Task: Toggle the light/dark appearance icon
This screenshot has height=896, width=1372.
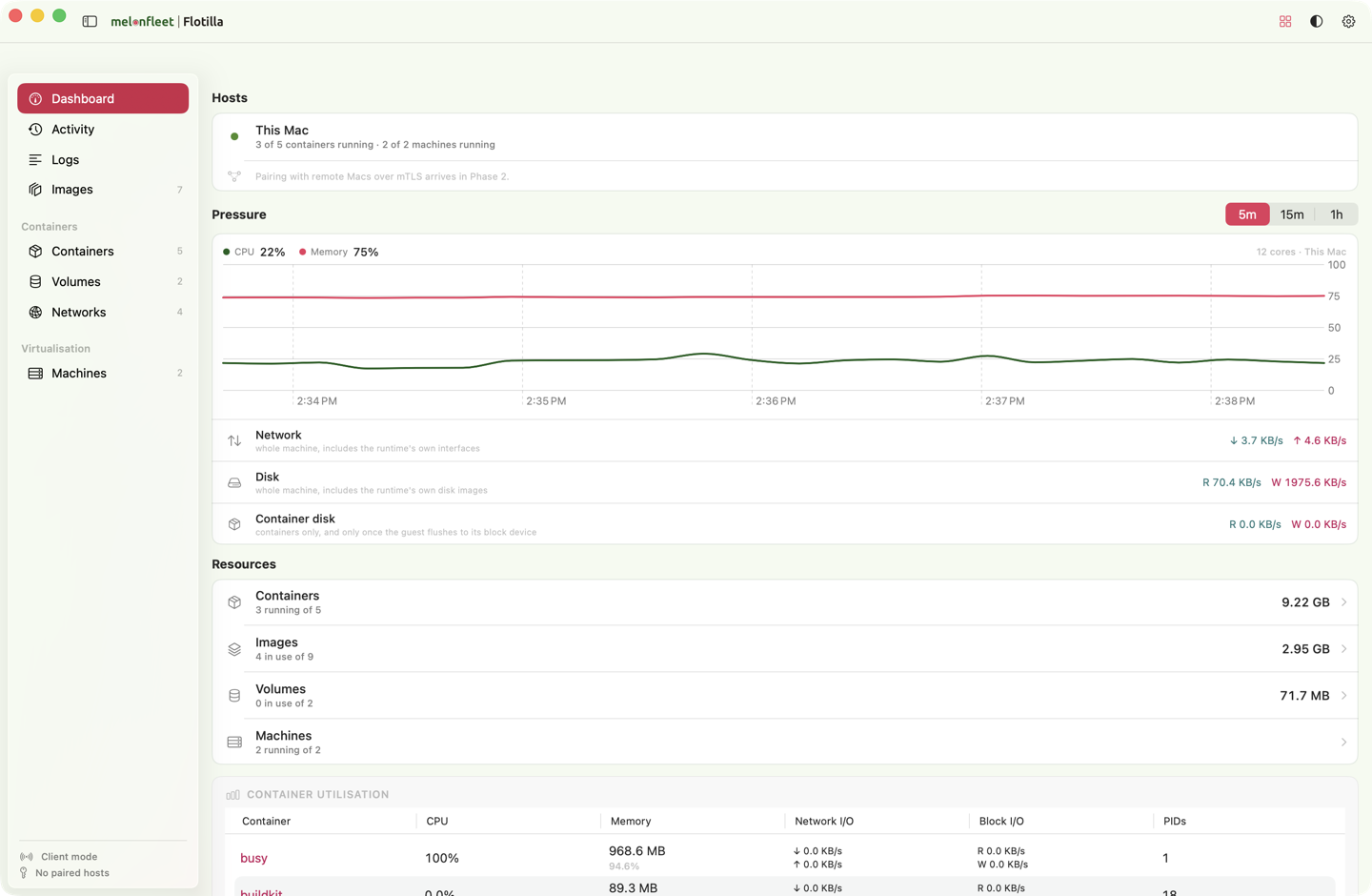Action: 1317,21
